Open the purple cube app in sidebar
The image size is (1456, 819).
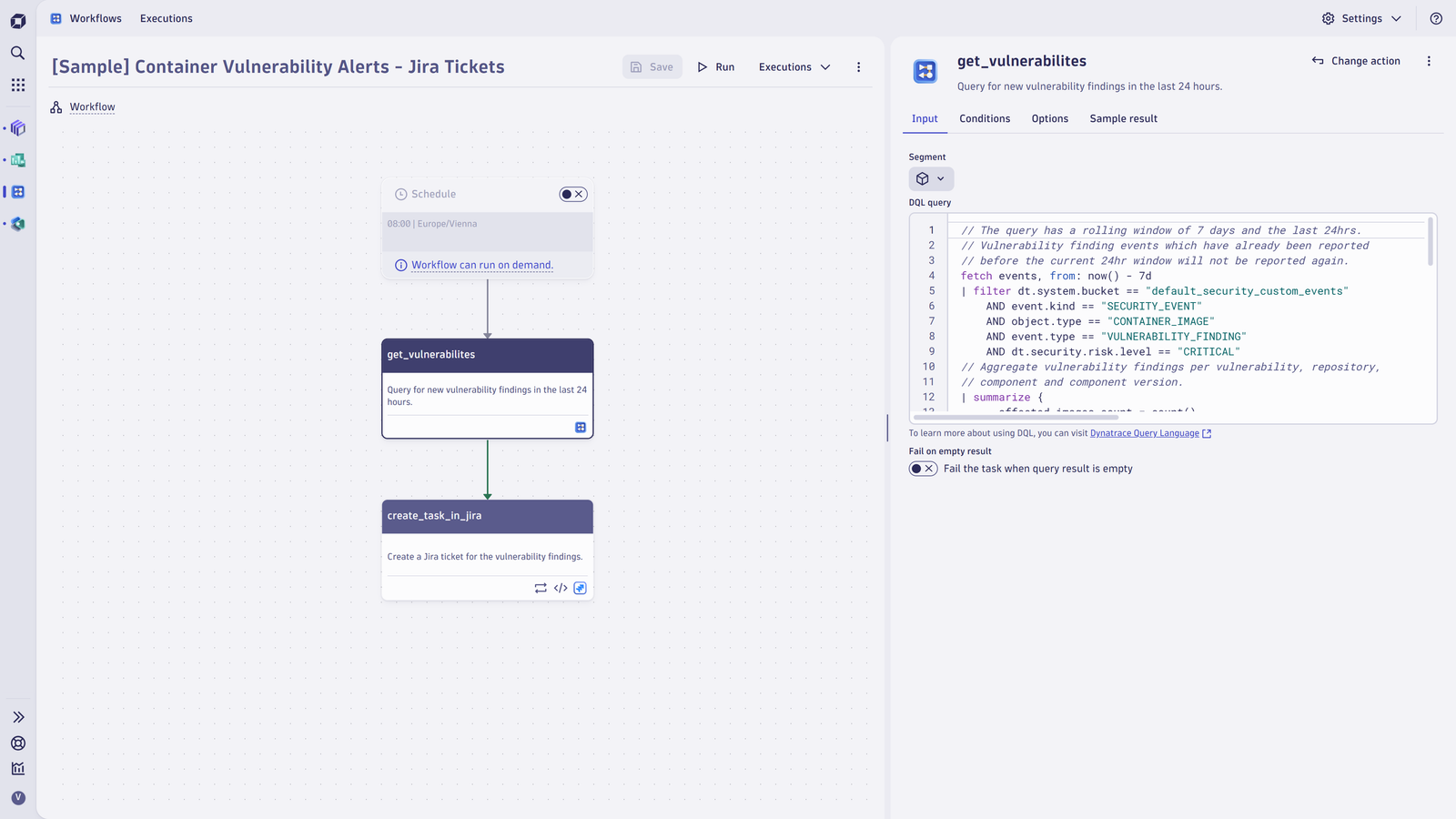tap(18, 128)
